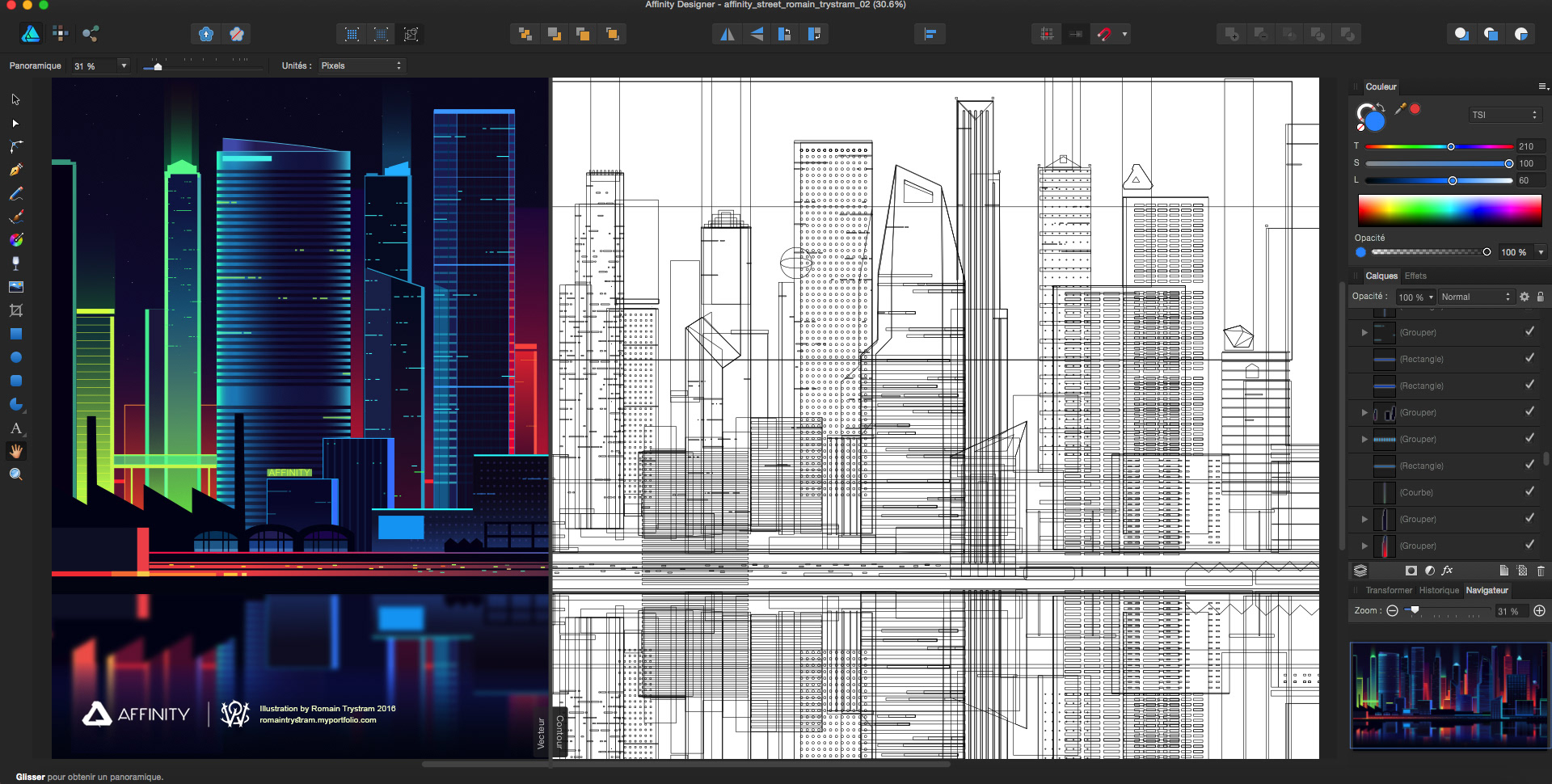Select the Corner tool

[x=15, y=146]
